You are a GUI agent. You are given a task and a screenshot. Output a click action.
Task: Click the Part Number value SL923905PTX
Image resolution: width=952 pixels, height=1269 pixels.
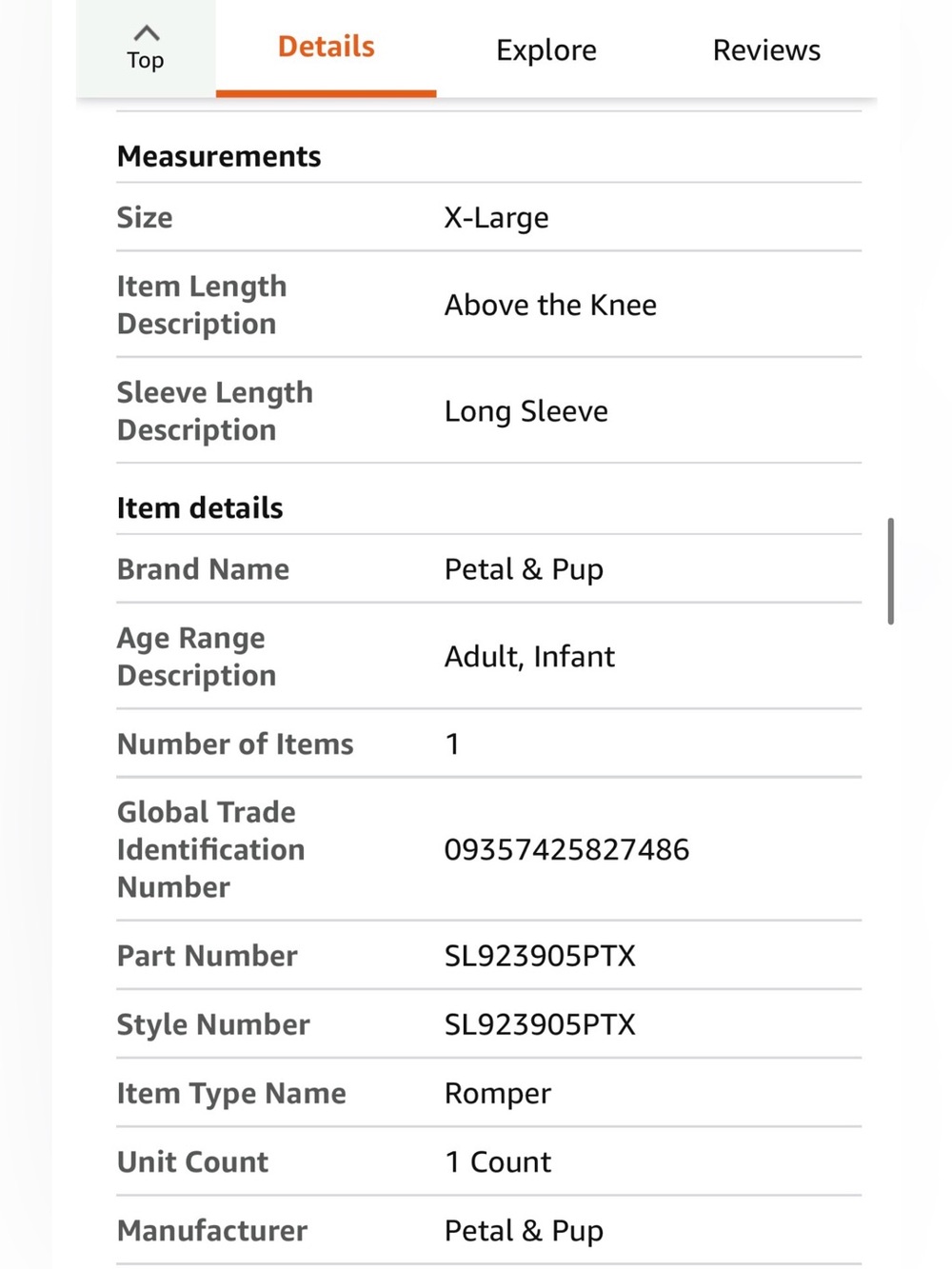(x=540, y=956)
